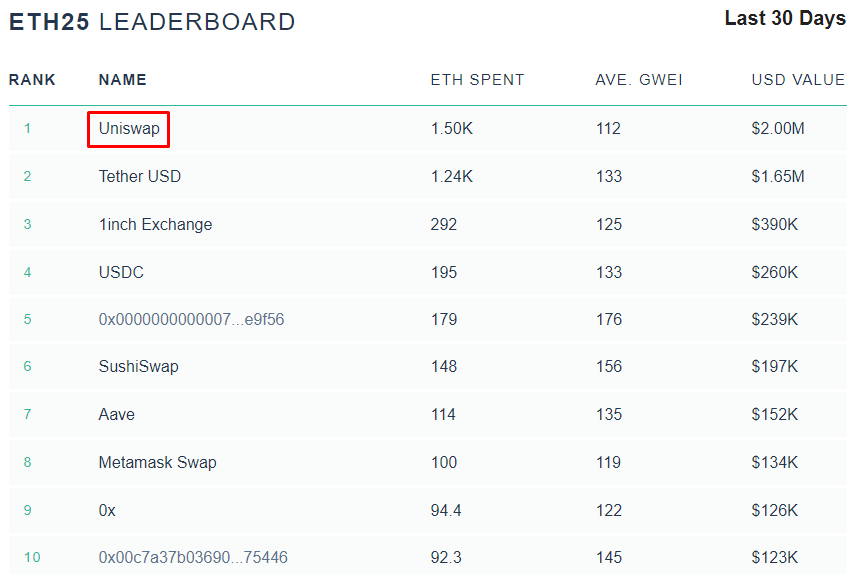
Task: Sort by AVE. GWEI column header
Action: tap(638, 80)
